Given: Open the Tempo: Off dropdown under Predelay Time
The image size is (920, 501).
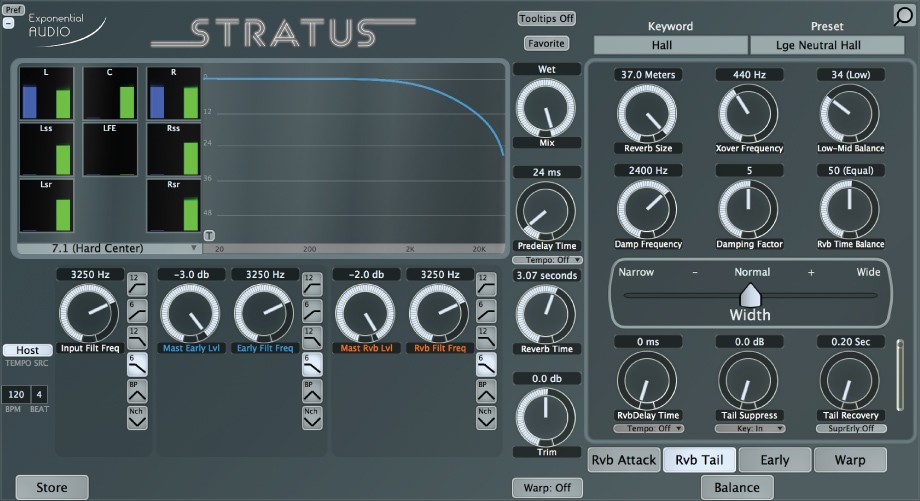Looking at the screenshot, I should click(x=547, y=260).
